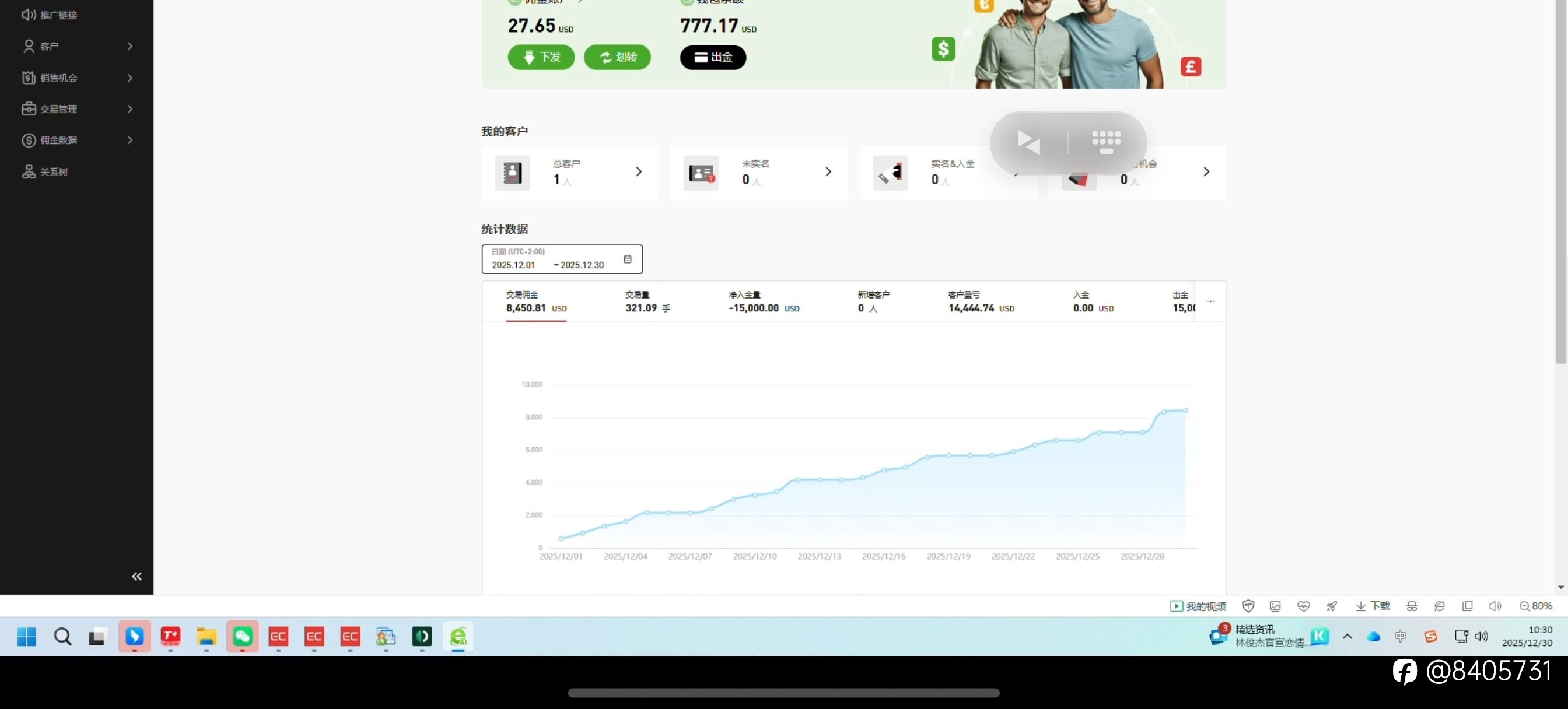Image resolution: width=1568 pixels, height=709 pixels.
Task: Click the green 下发 button
Action: (x=541, y=57)
